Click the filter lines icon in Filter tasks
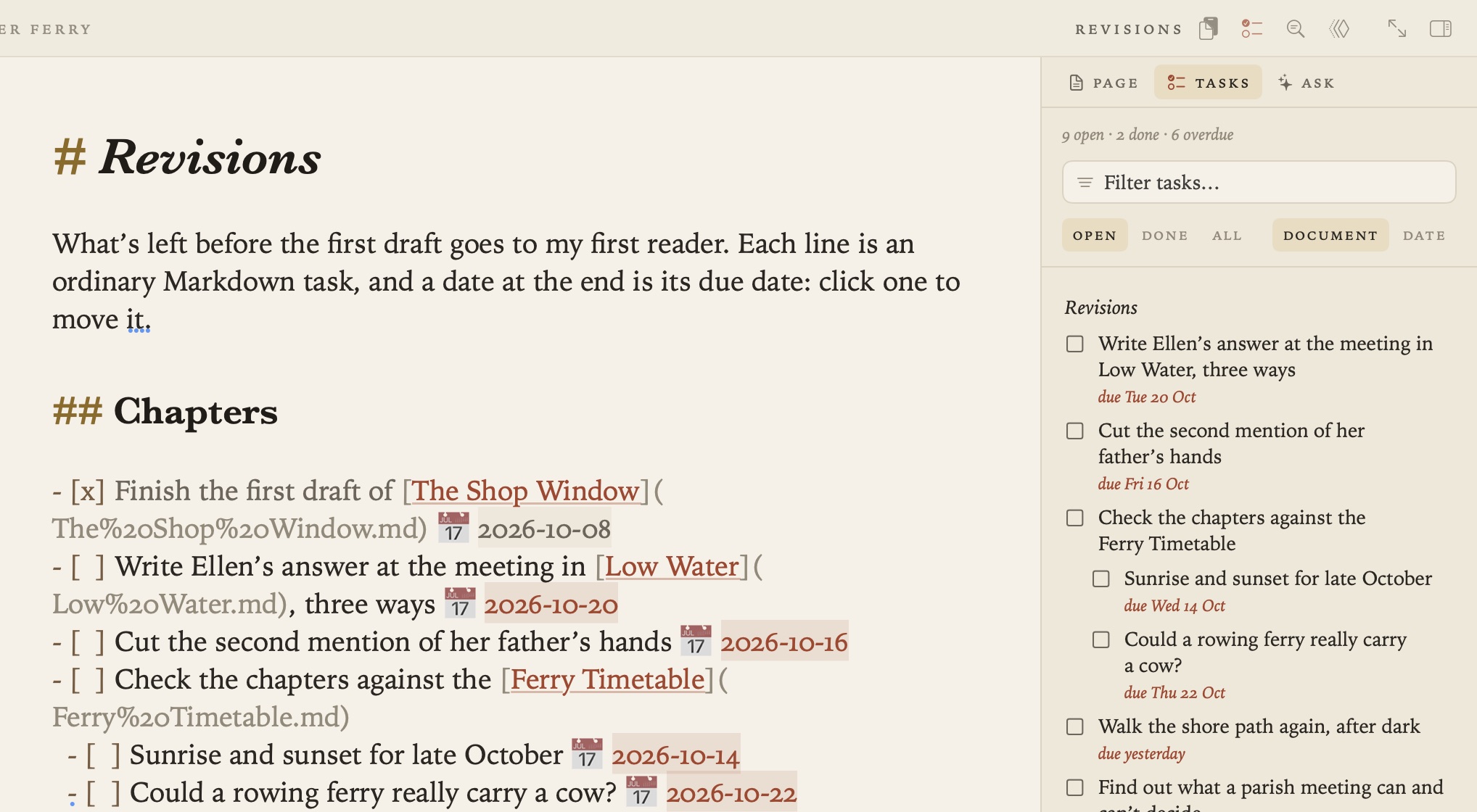This screenshot has width=1477, height=812. tap(1085, 183)
